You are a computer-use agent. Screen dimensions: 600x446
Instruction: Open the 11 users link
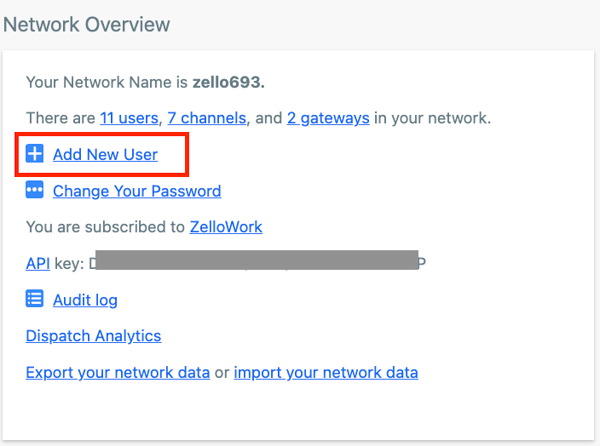coord(129,118)
